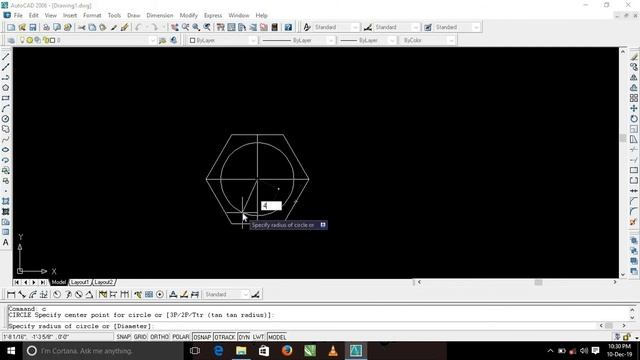Click the Cut scissors icon
The height and width of the screenshot is (360, 640).
[x=82, y=27]
